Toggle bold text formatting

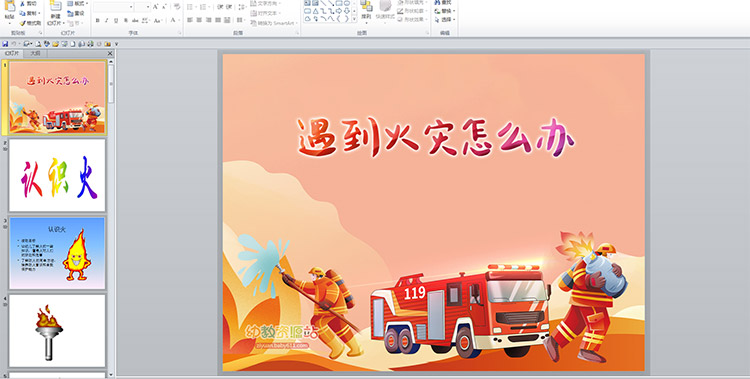(x=98, y=21)
